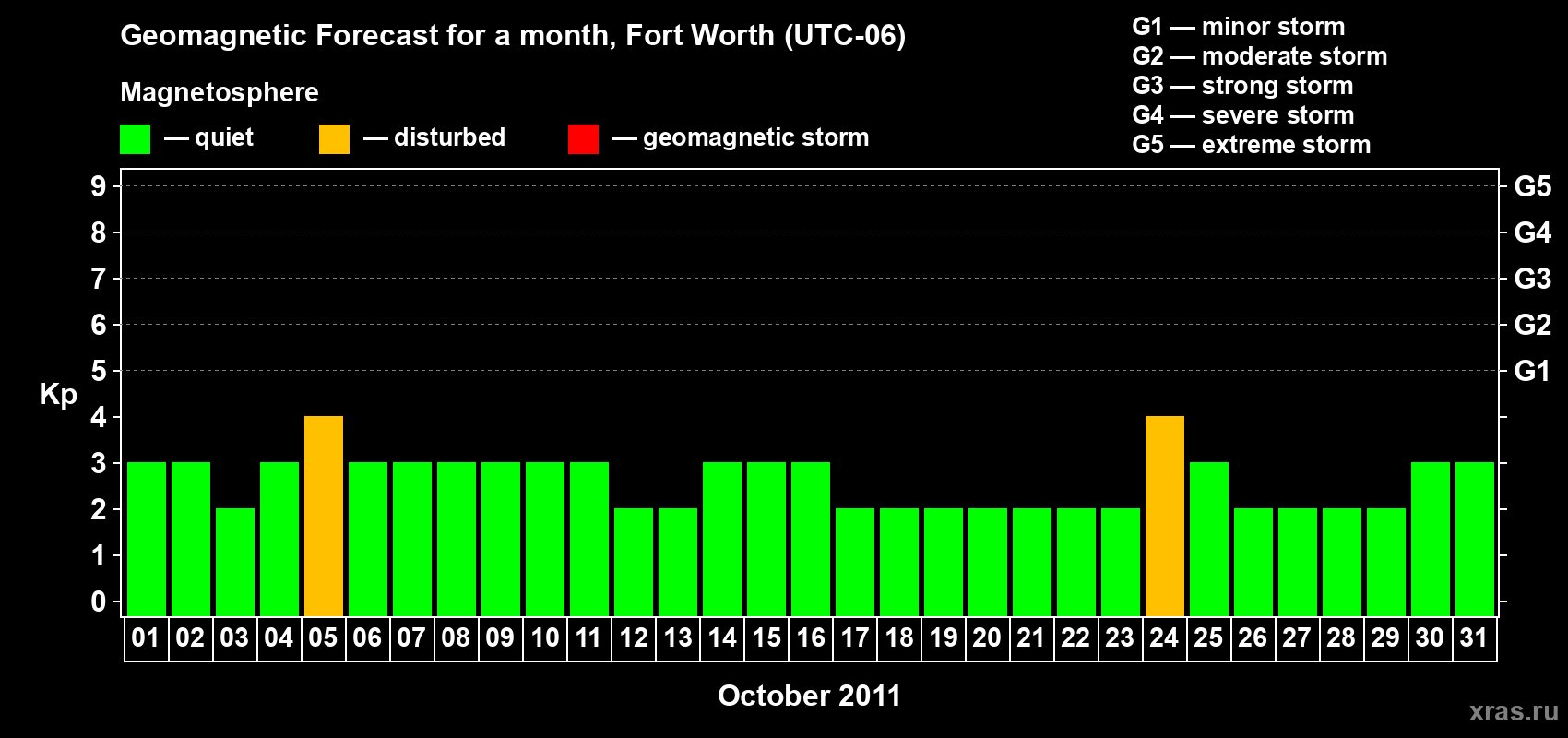The height and width of the screenshot is (738, 1568).
Task: Select the orange bar for October 24
Action: click(1165, 516)
